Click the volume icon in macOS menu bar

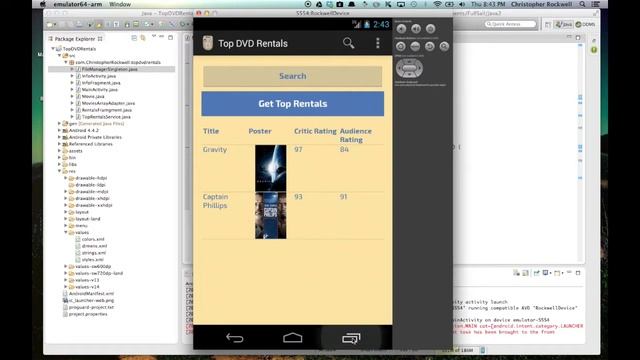tap(462, 4)
